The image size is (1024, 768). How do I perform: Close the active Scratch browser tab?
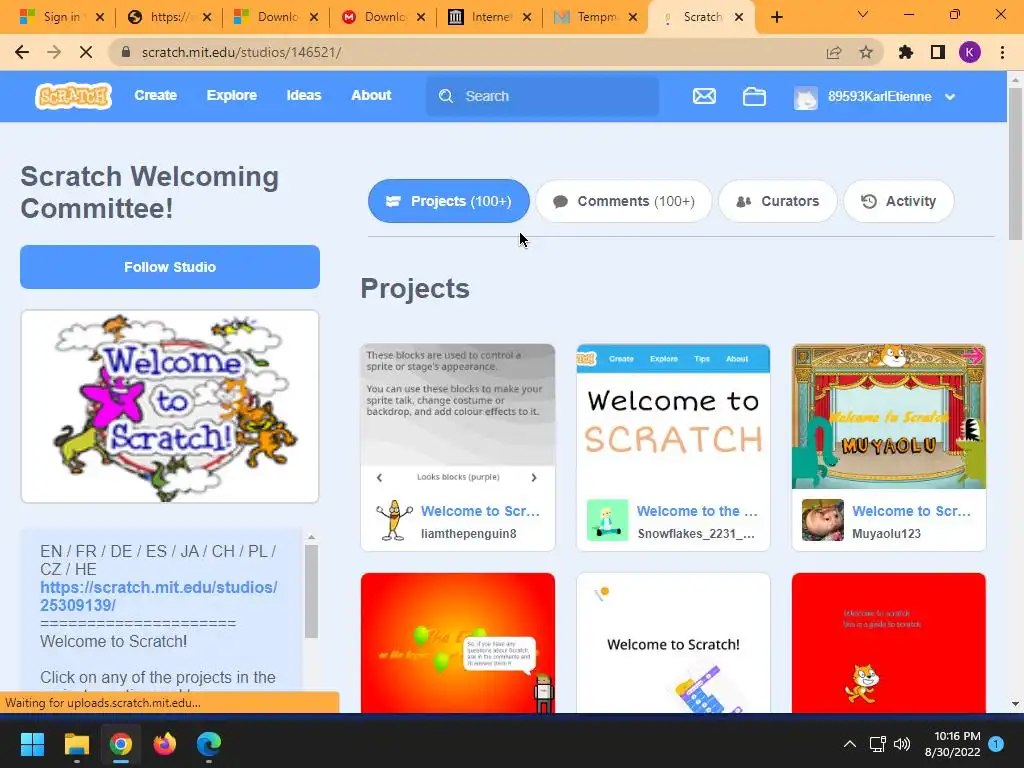pyautogui.click(x=739, y=18)
